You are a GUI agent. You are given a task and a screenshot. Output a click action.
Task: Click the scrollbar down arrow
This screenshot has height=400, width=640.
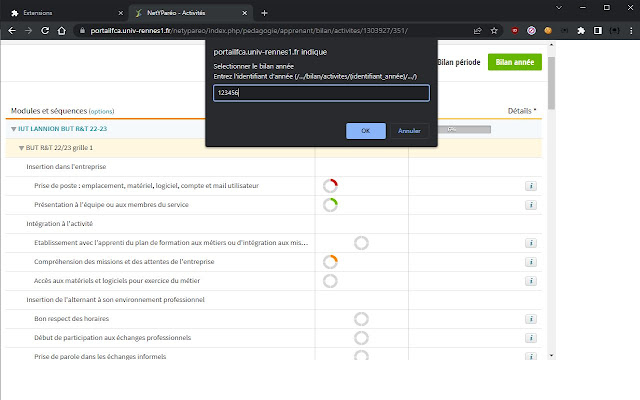[551, 356]
